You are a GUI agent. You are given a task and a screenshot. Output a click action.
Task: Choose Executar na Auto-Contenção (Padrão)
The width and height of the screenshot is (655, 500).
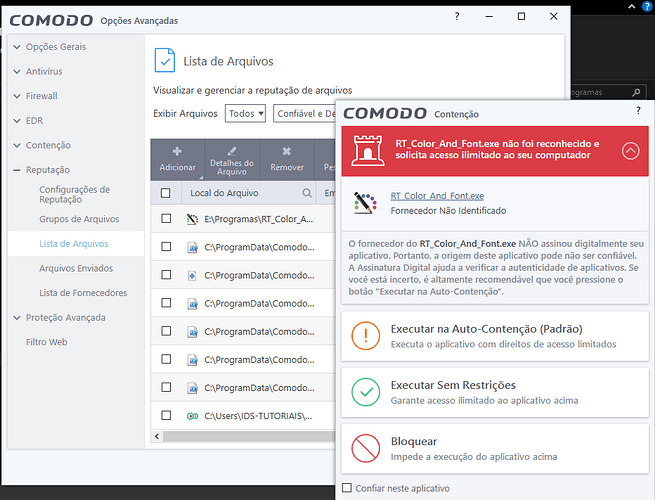[x=495, y=336]
